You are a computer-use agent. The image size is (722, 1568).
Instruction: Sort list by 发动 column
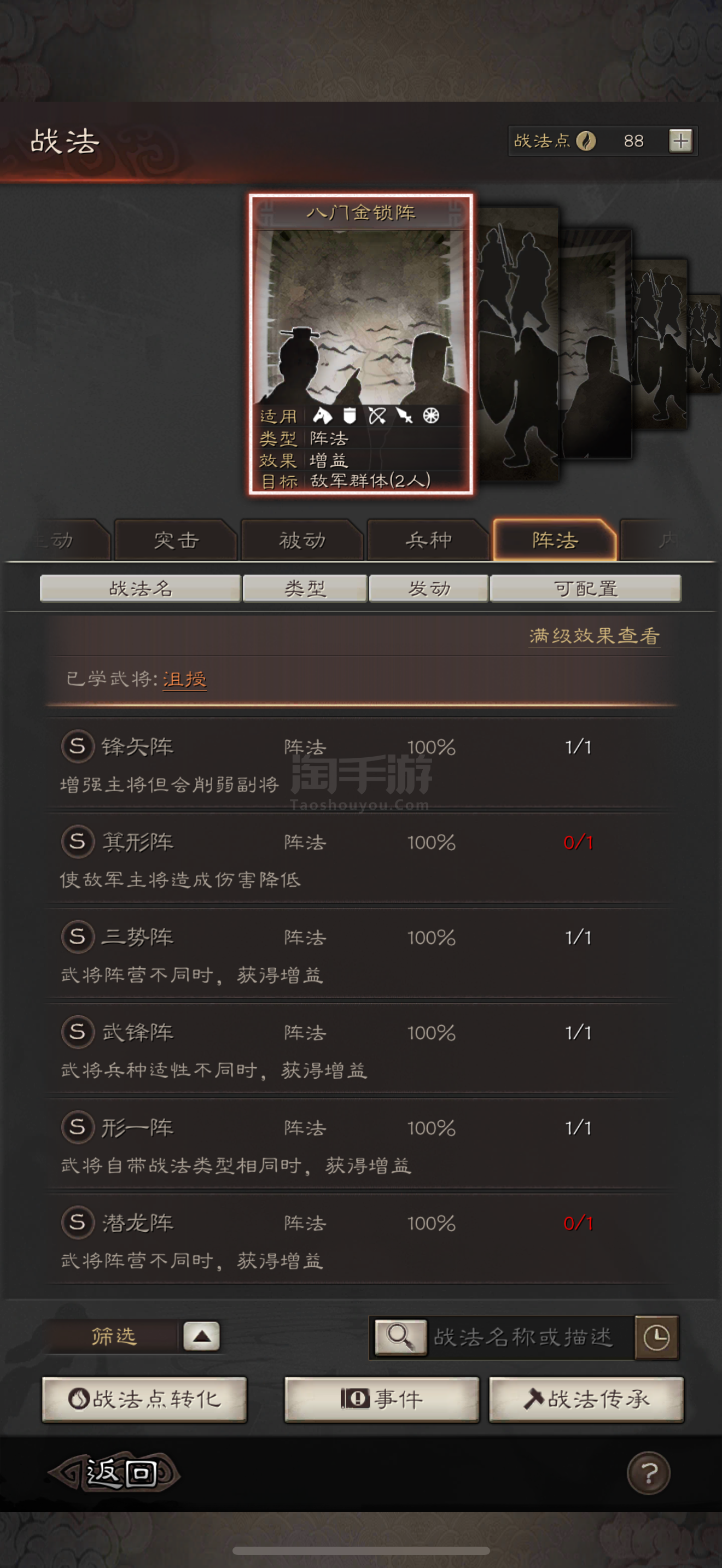point(429,588)
